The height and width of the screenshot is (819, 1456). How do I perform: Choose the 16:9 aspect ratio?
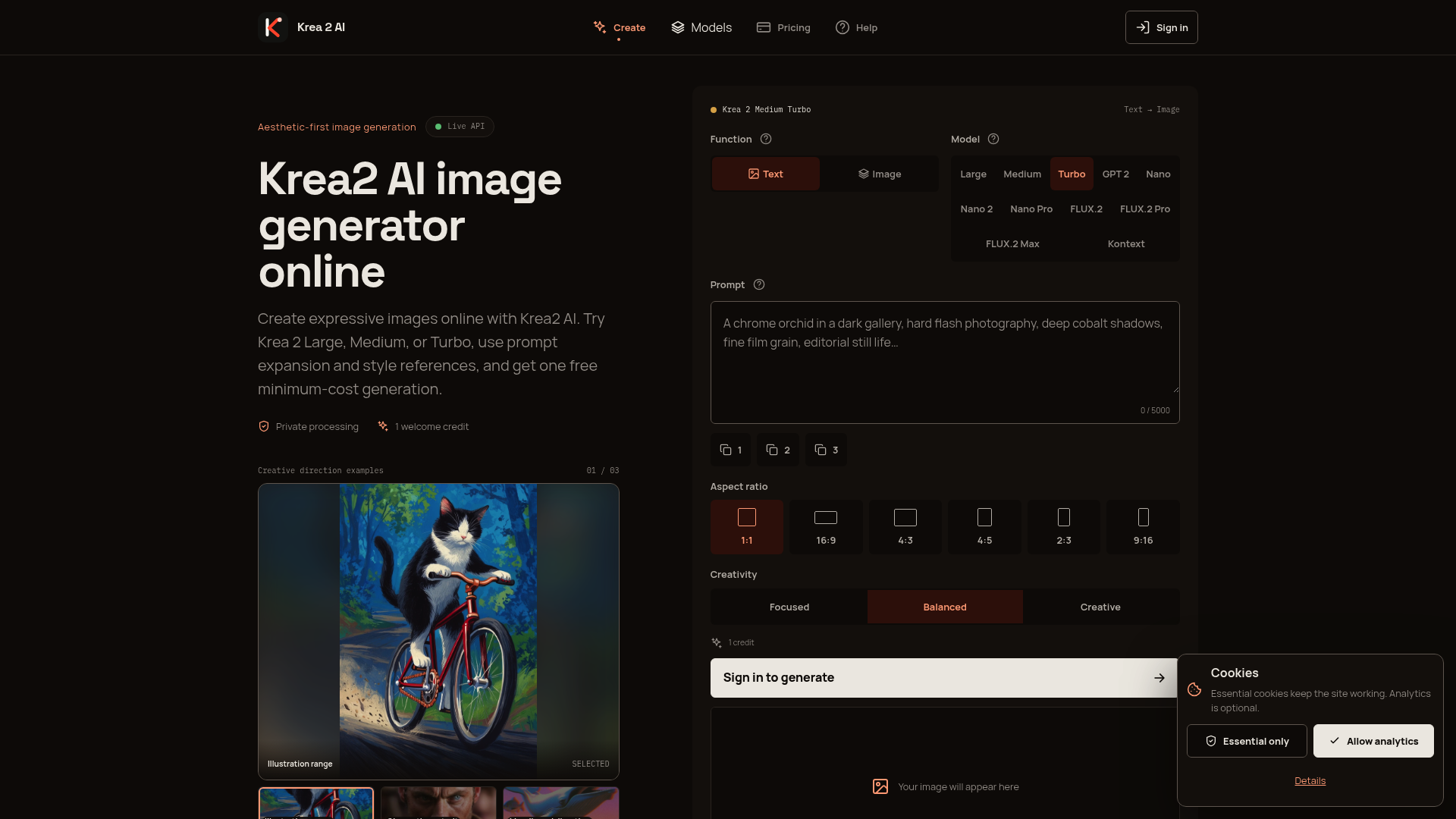[826, 526]
